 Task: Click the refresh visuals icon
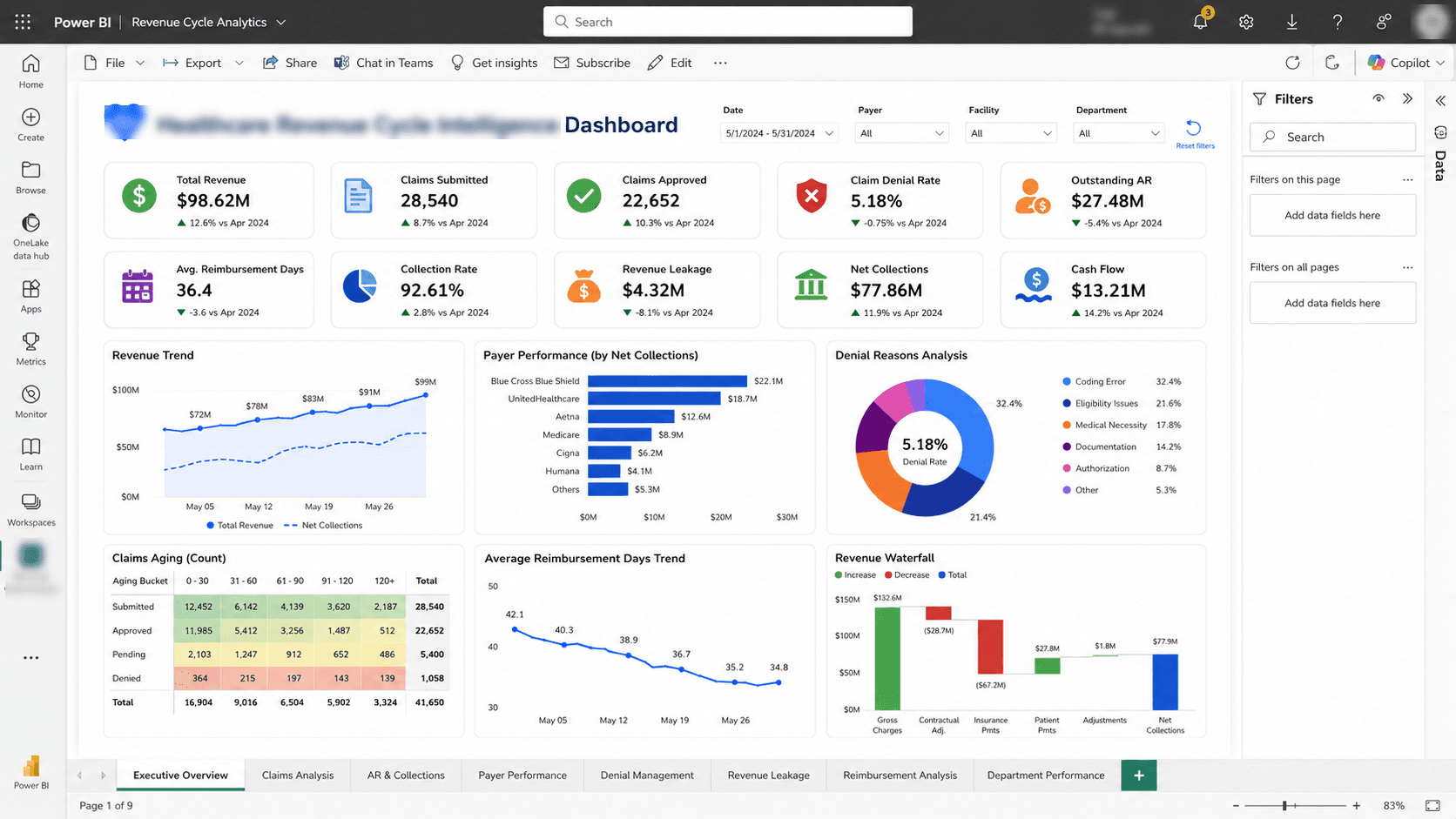tap(1292, 63)
